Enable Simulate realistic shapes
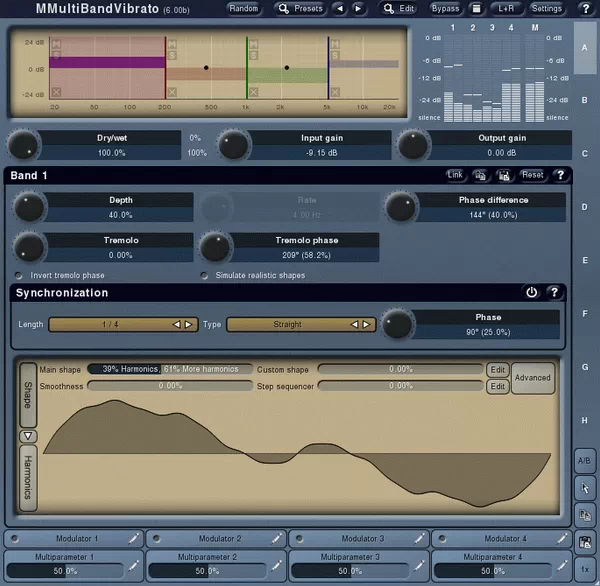The width and height of the screenshot is (600, 586). click(x=204, y=275)
